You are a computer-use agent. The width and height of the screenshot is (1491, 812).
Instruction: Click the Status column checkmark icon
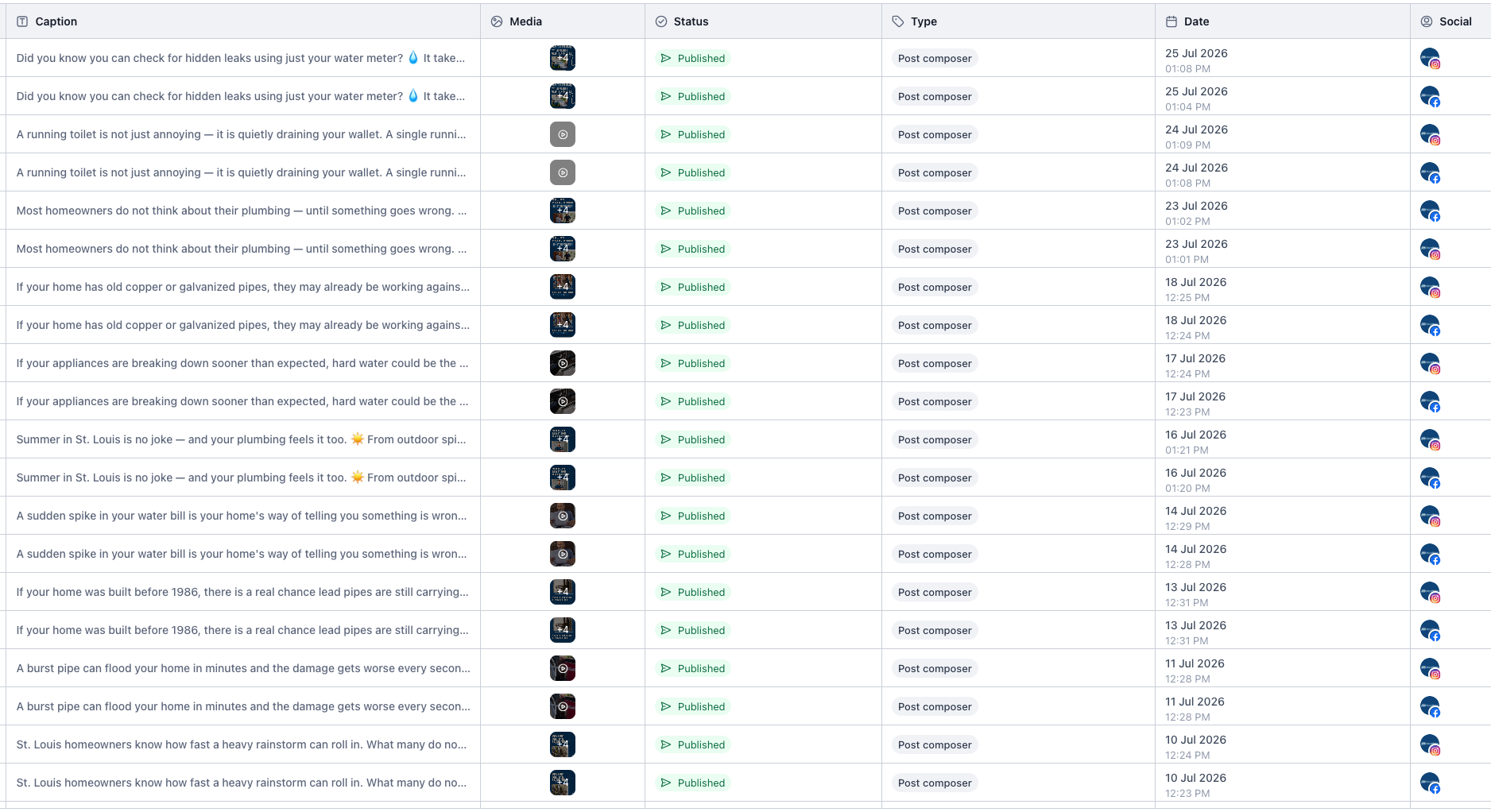[x=661, y=21]
